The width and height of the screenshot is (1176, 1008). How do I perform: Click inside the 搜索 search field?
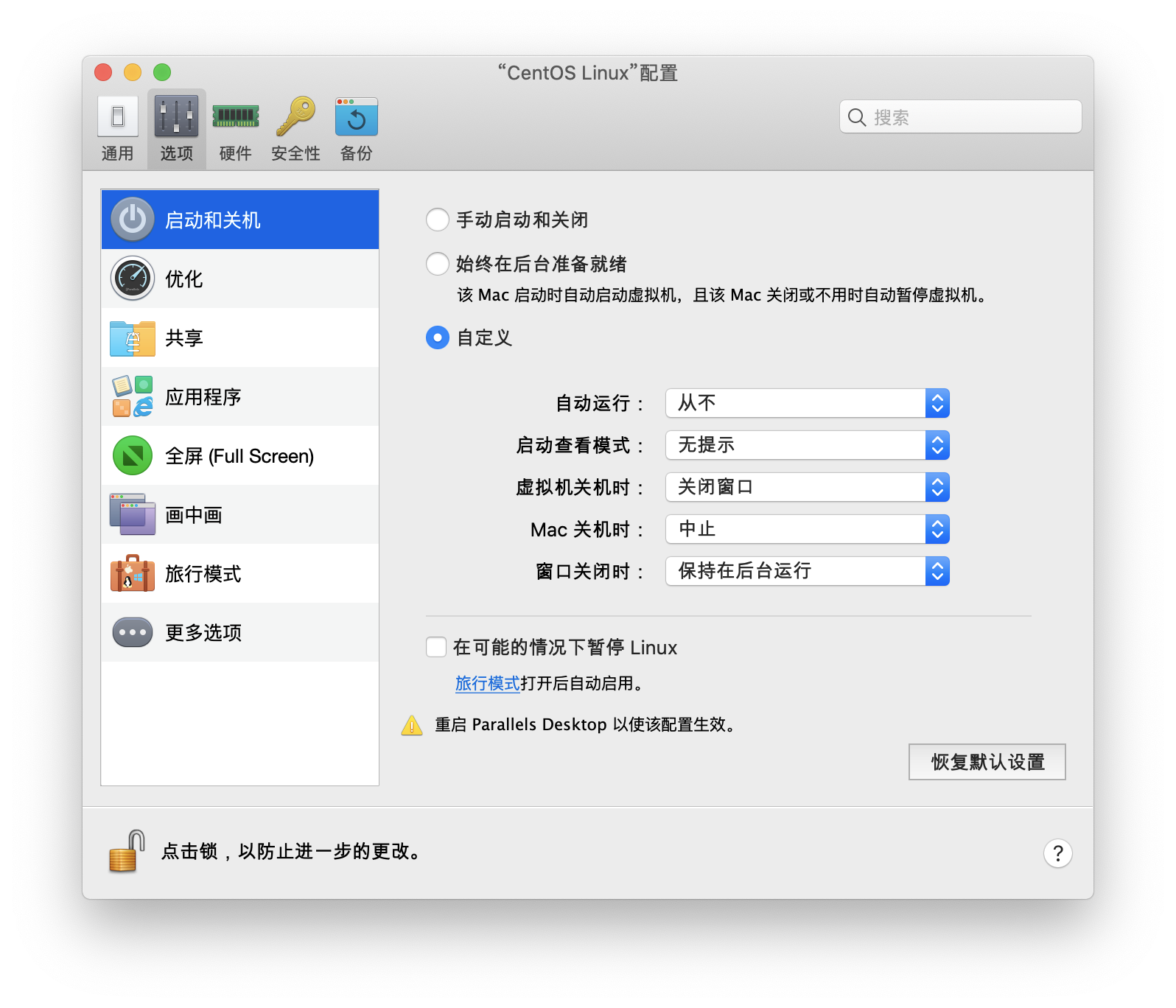pyautogui.click(x=961, y=116)
